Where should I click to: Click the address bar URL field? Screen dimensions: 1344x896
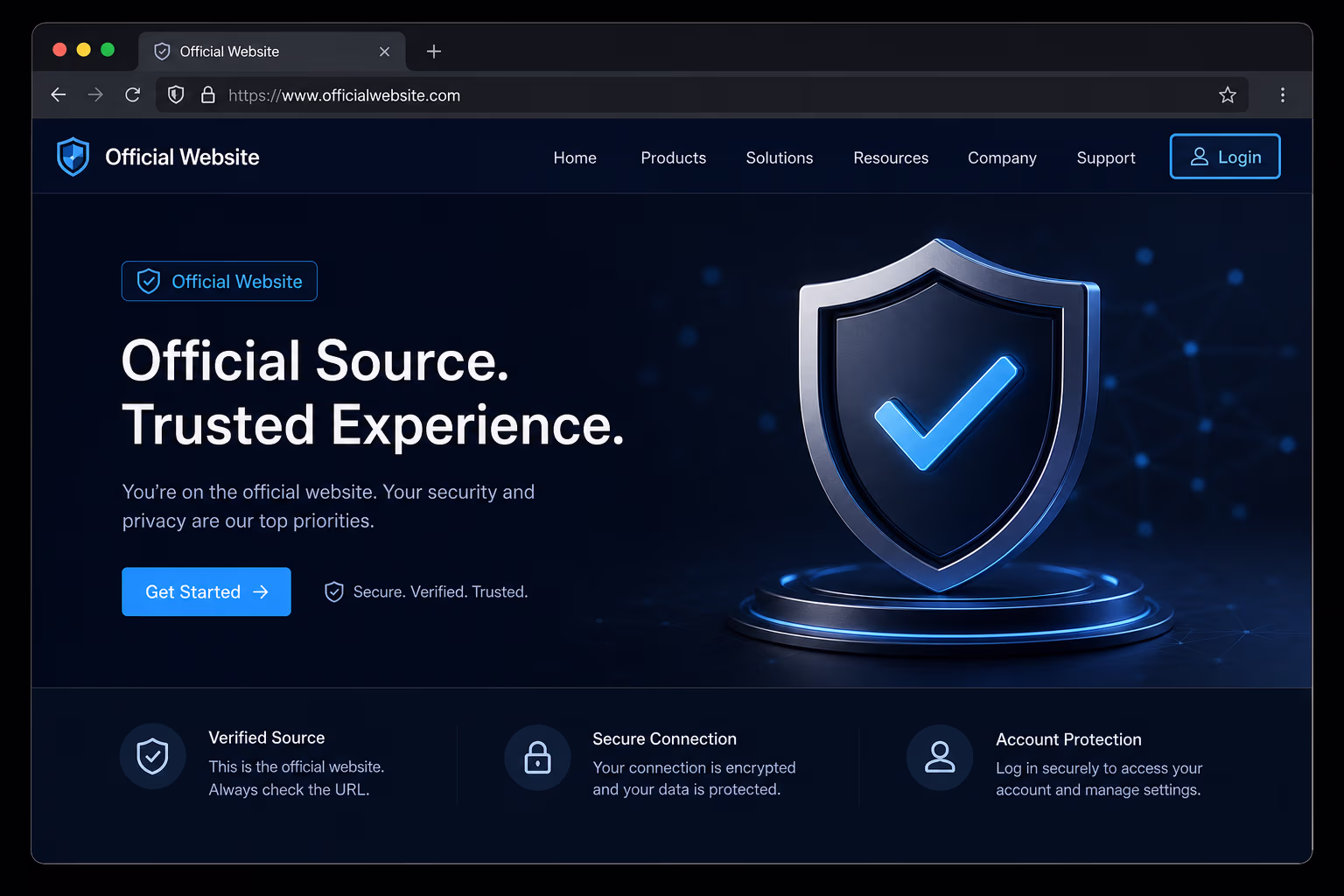pos(702,94)
